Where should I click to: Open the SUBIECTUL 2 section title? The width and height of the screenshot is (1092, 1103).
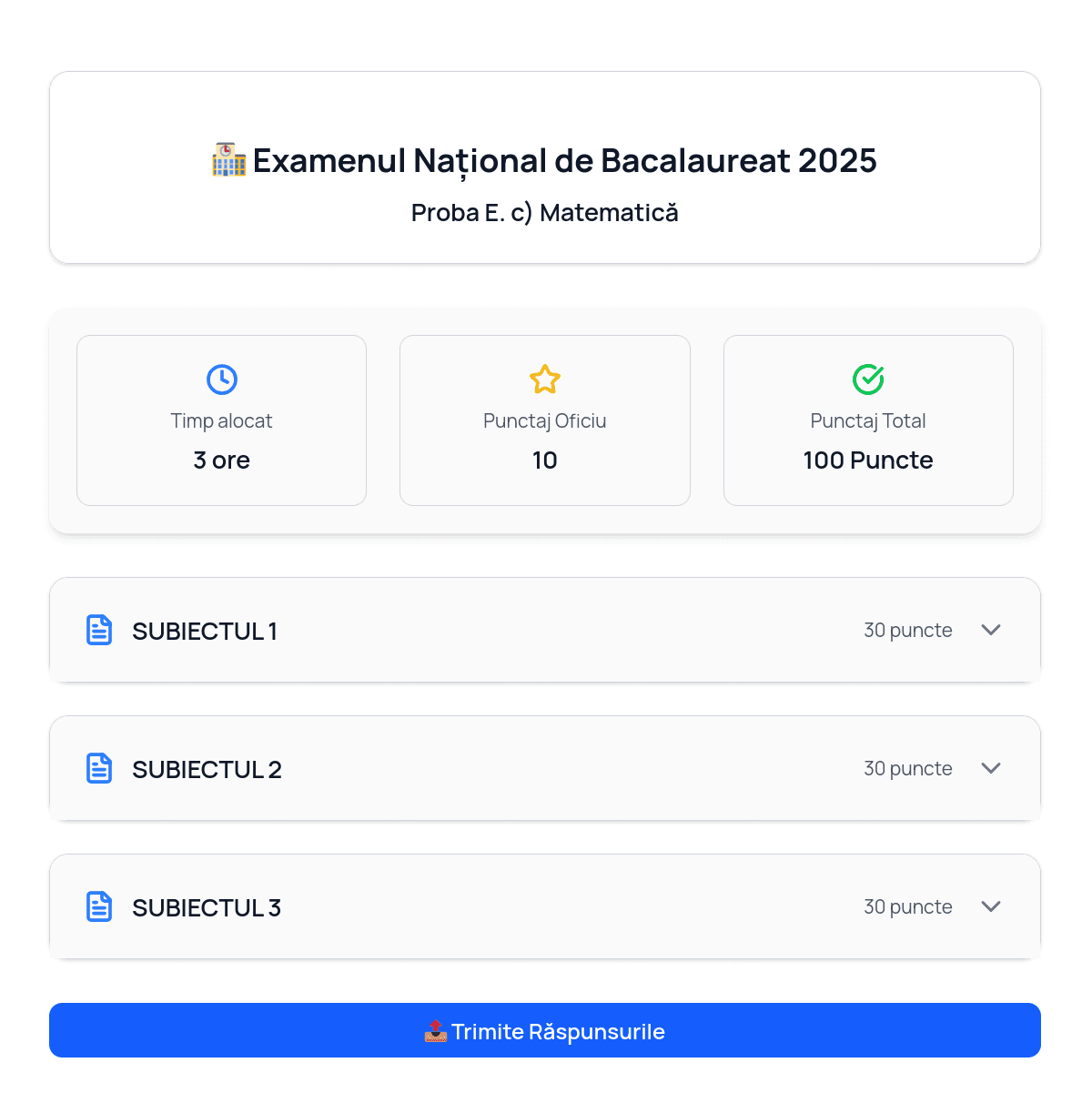coord(207,769)
